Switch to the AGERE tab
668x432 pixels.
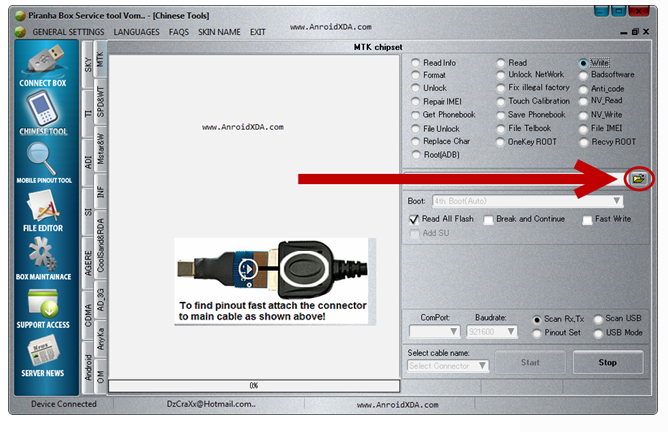point(88,263)
